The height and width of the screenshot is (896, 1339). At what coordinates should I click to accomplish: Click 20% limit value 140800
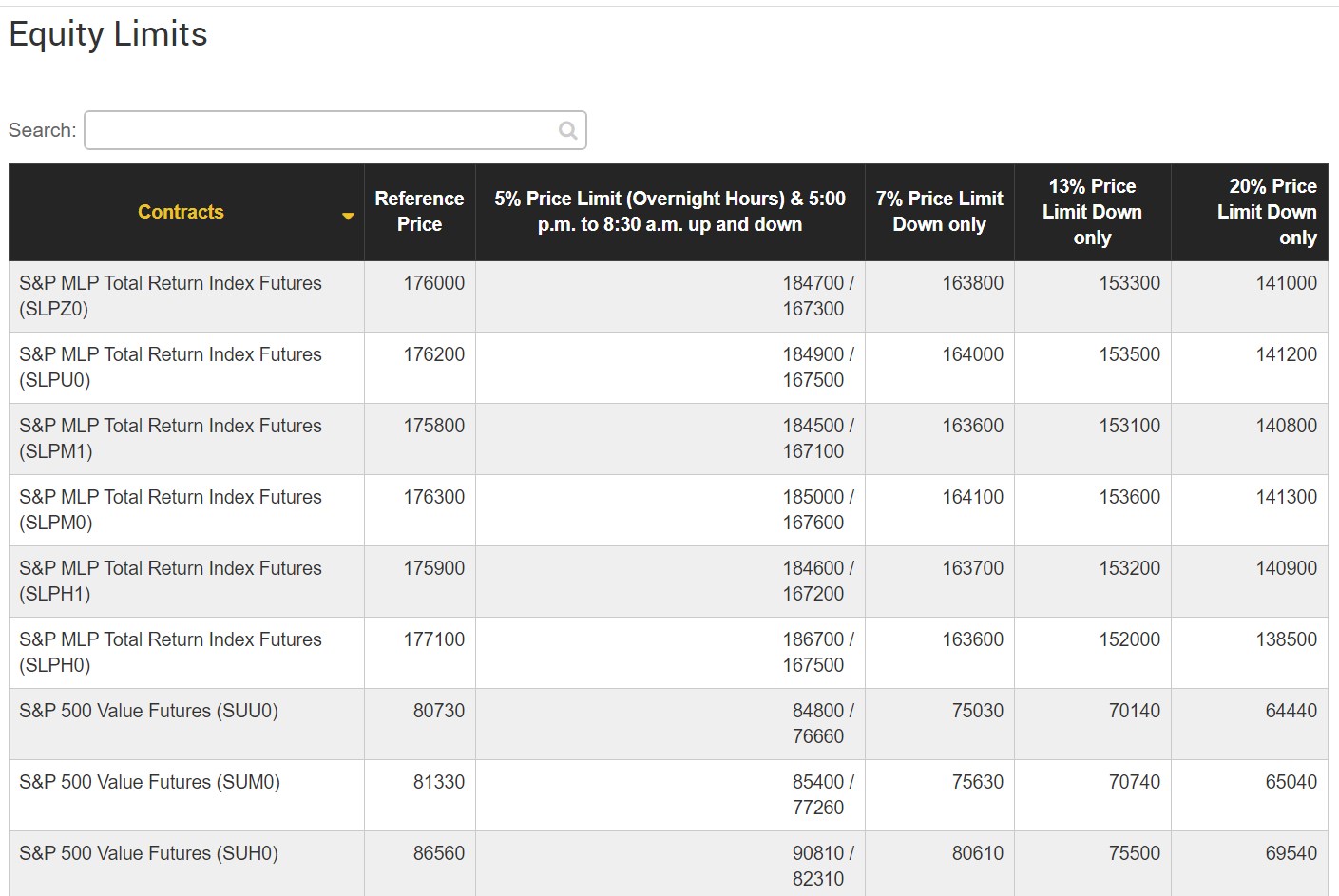(x=1287, y=426)
